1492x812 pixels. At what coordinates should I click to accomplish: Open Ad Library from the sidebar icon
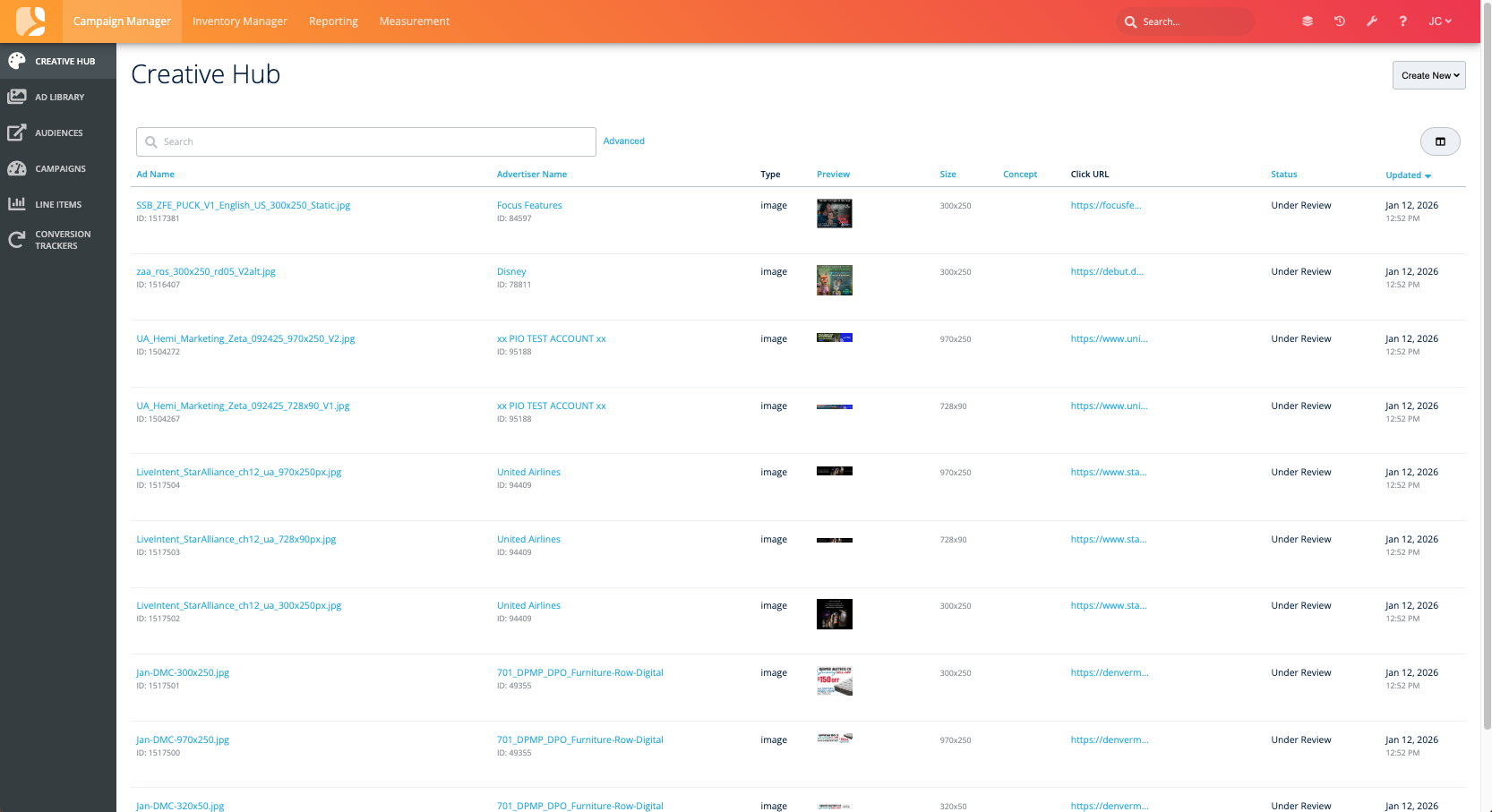pyautogui.click(x=17, y=97)
